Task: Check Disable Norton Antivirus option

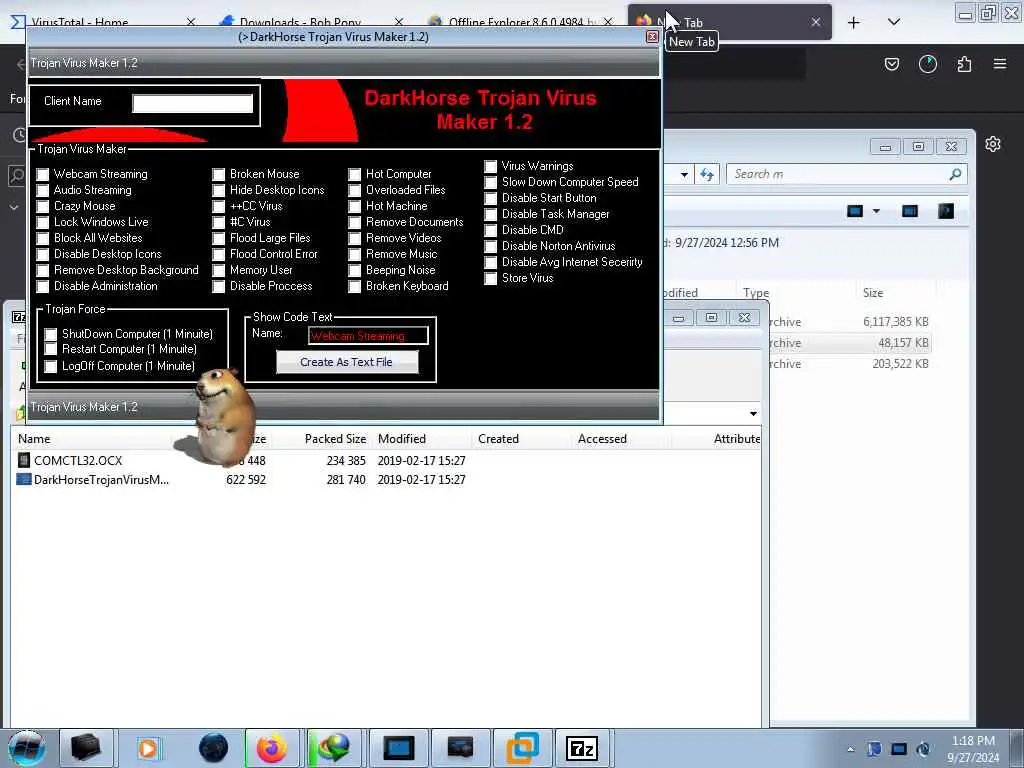Action: [490, 246]
